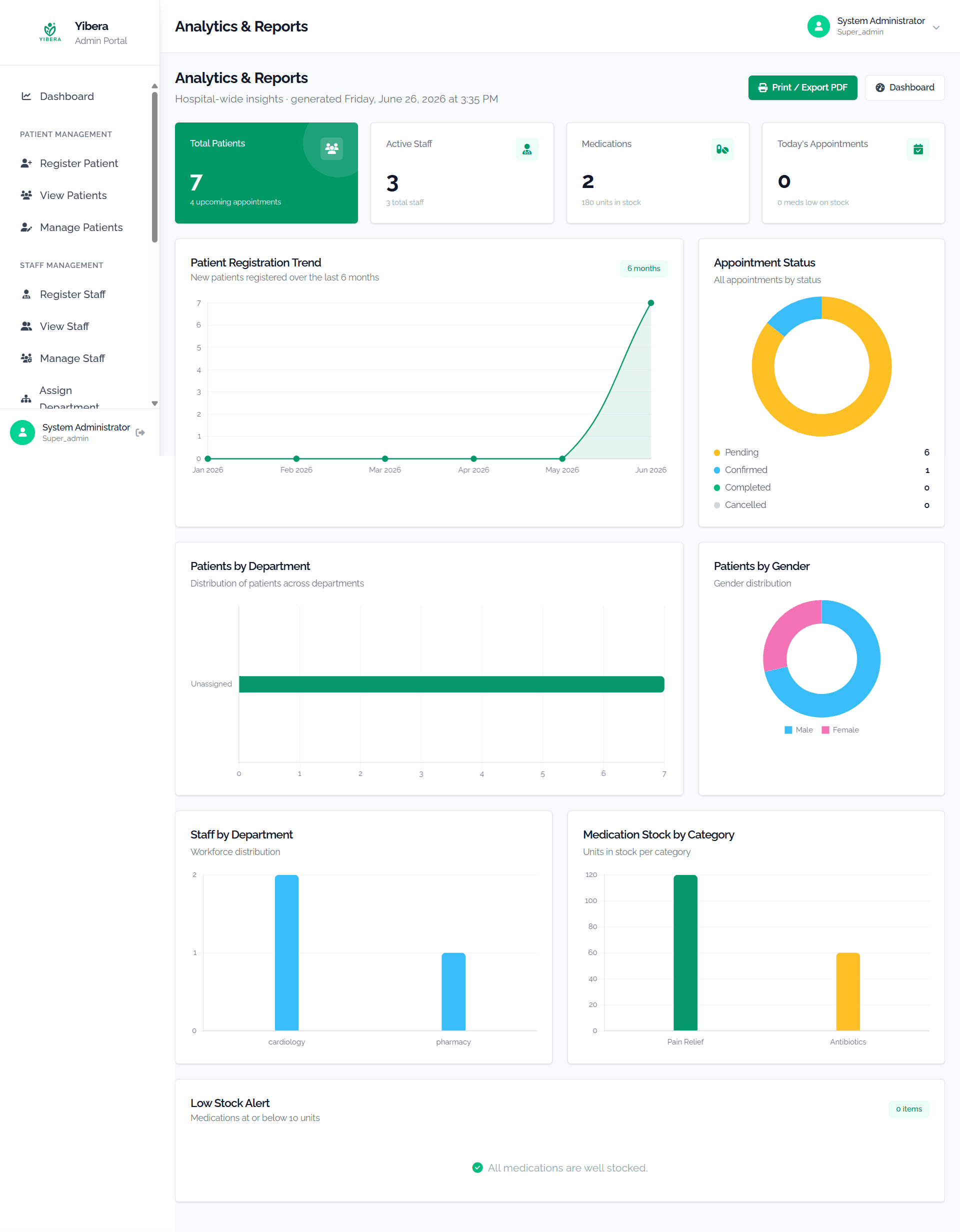960x1232 pixels.
Task: Click the pharmacy bar in Staff by Department
Action: pyautogui.click(x=453, y=991)
